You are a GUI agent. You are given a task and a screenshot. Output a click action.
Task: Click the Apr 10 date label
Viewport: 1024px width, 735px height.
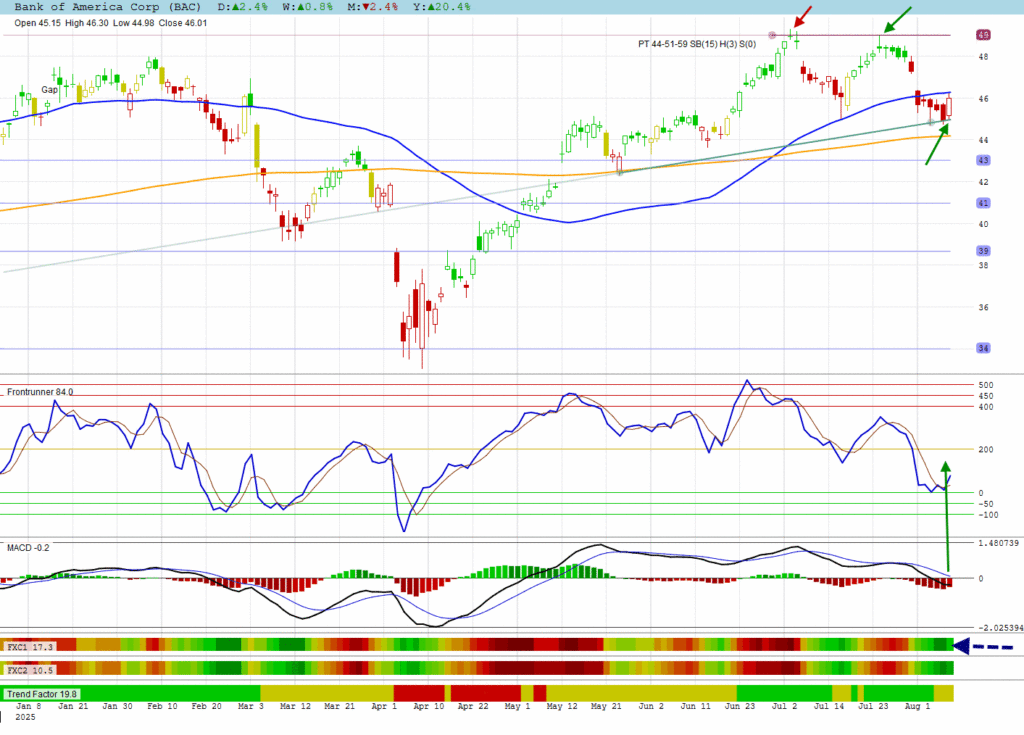point(428,706)
